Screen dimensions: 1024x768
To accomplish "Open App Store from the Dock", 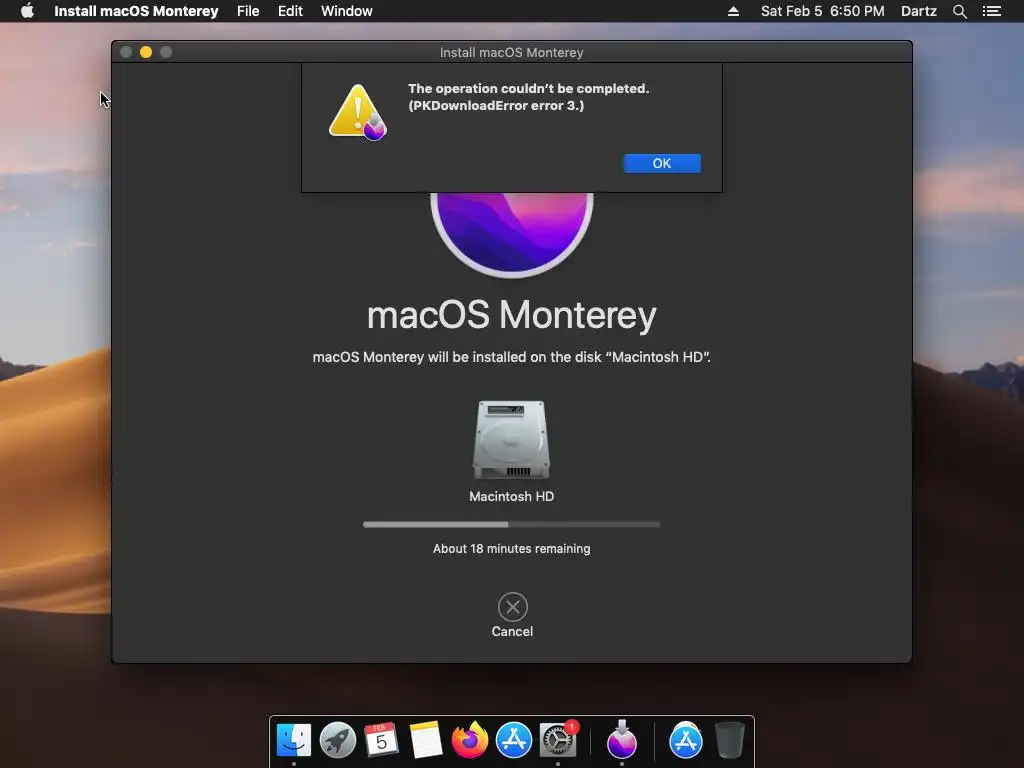I will tap(514, 740).
